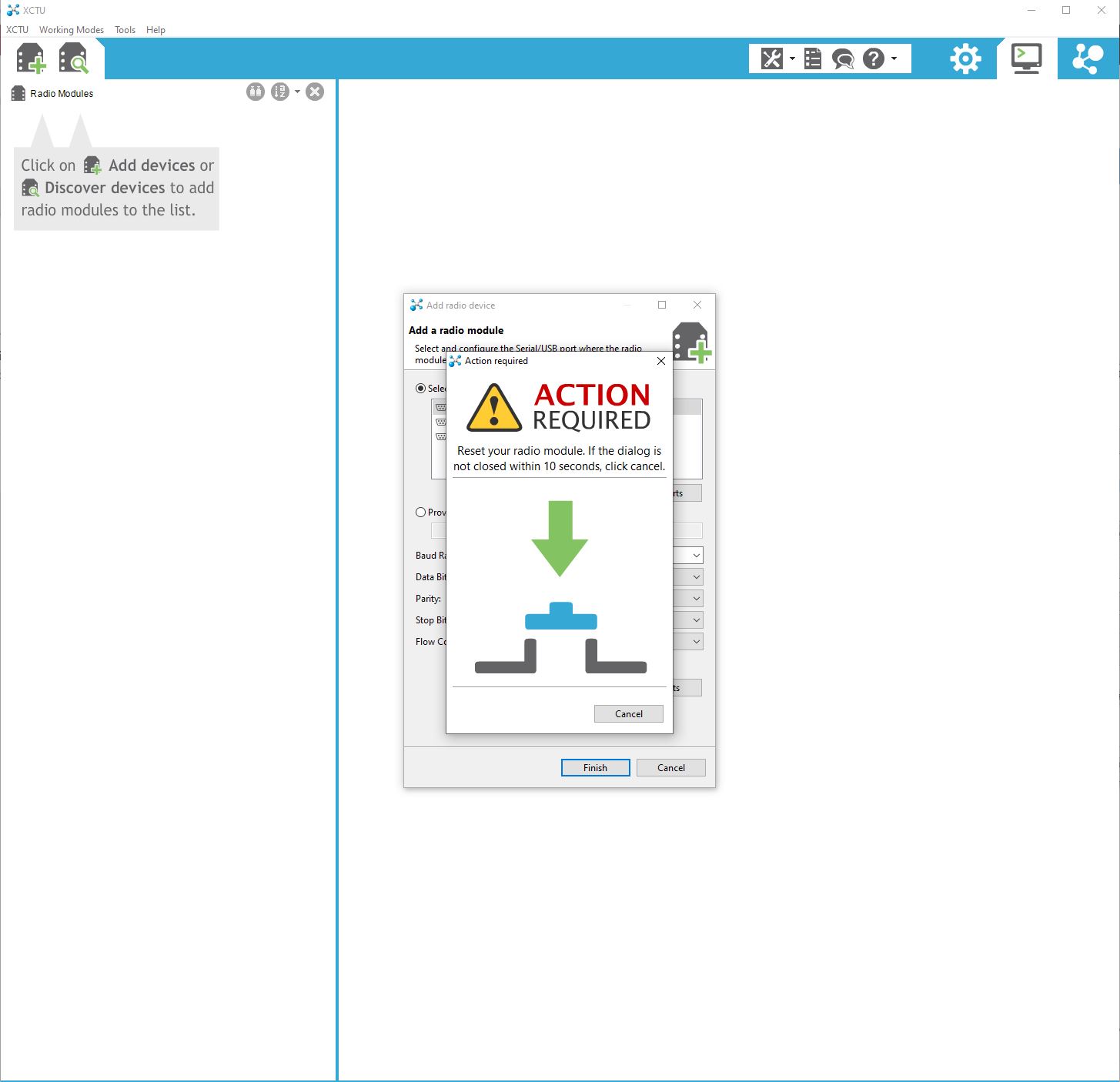Select the 'Provide' port radio button

pos(420,513)
